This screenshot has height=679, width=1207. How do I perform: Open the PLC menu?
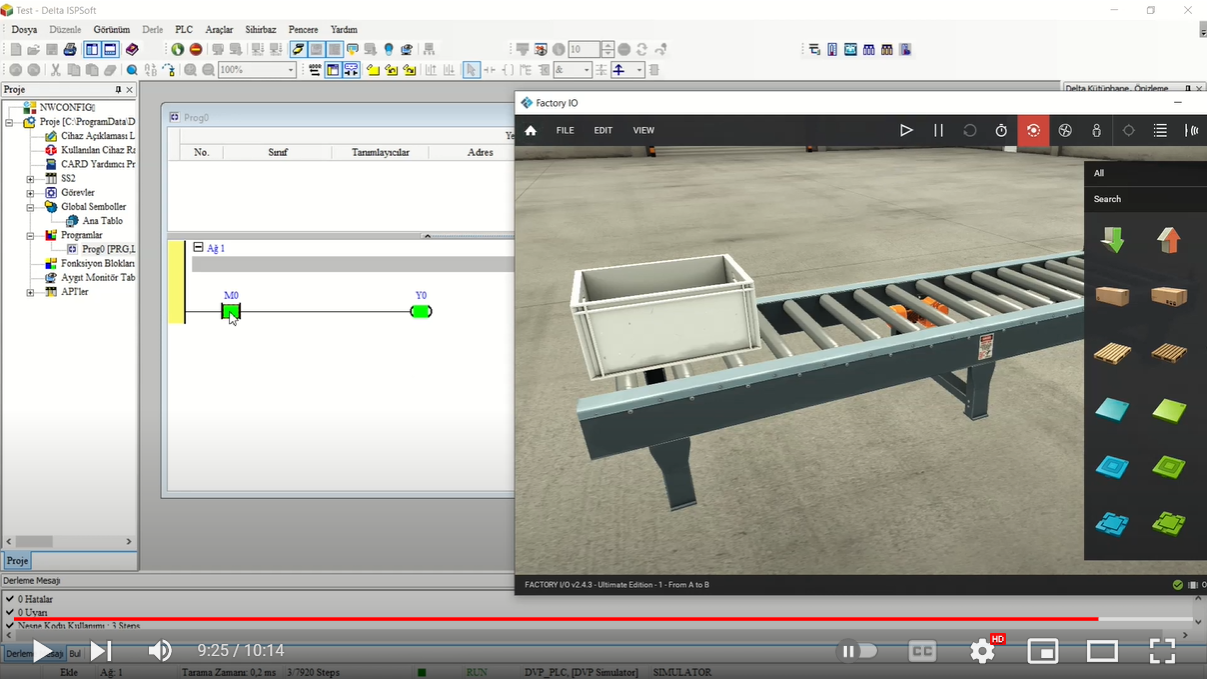(x=184, y=30)
